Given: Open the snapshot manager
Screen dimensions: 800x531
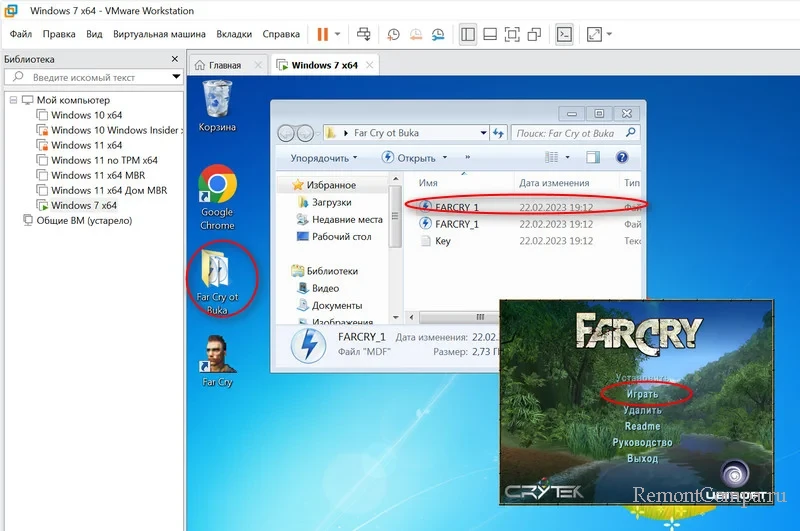Looking at the screenshot, I should 438,34.
